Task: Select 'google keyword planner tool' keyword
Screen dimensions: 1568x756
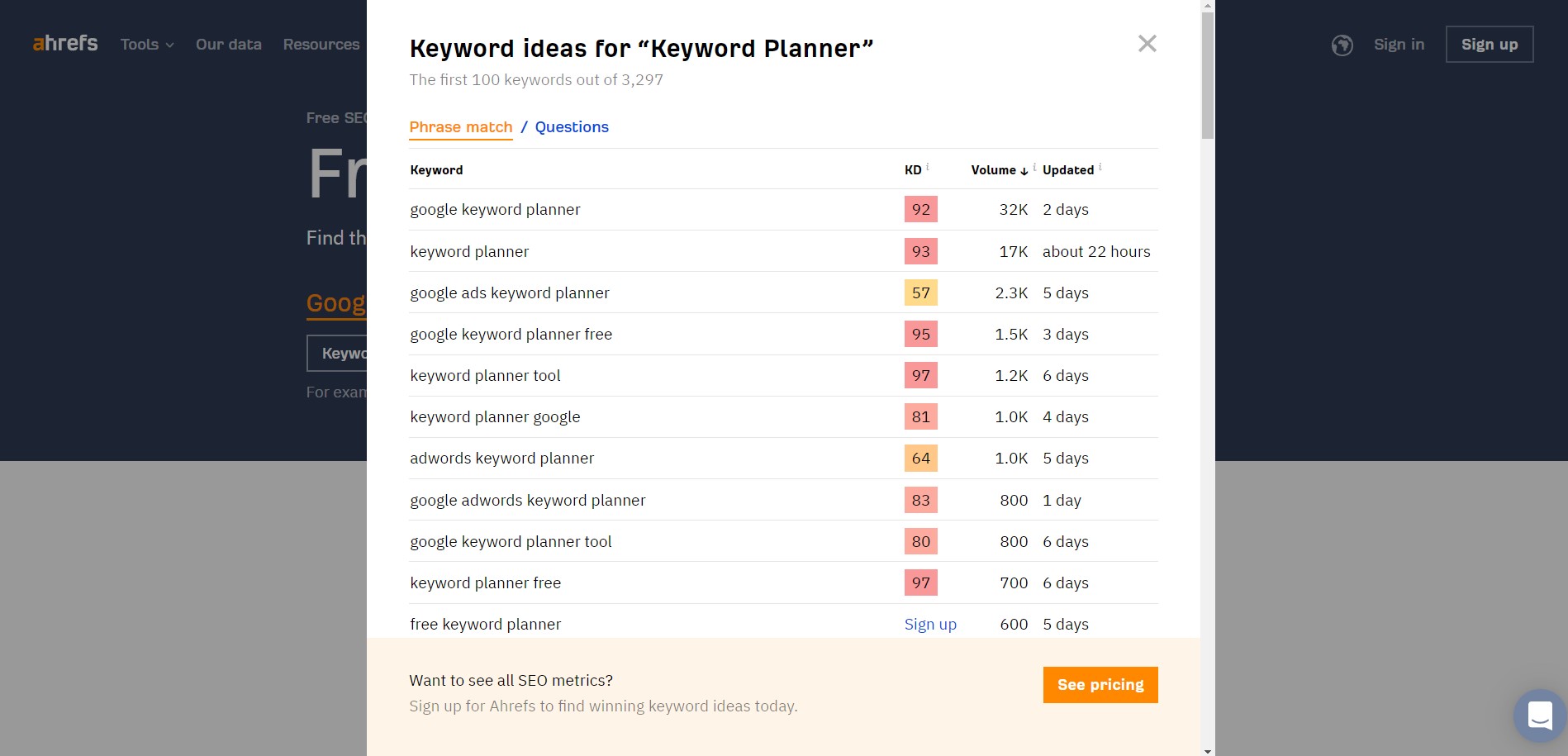Action: [x=511, y=542]
